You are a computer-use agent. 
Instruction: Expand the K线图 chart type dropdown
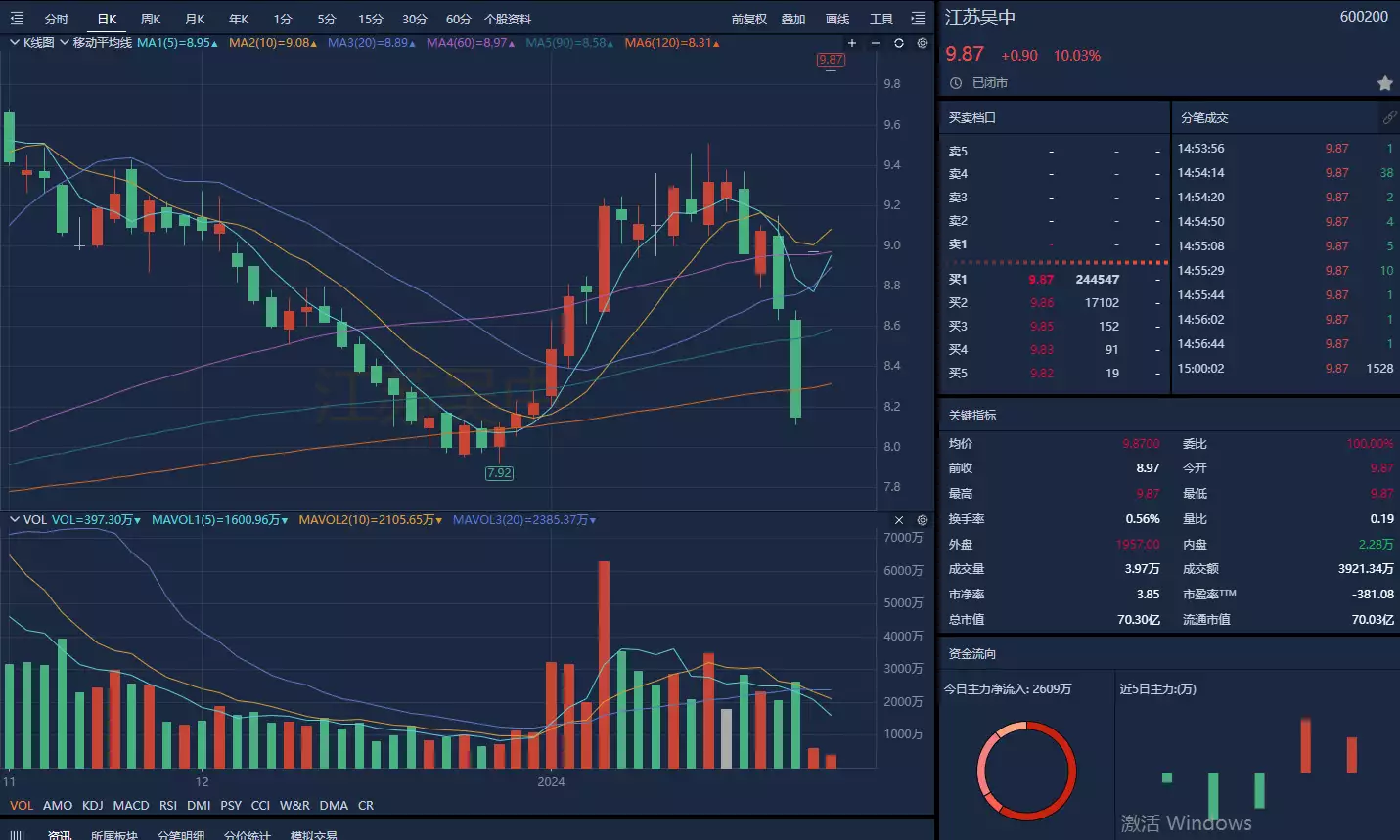pos(15,43)
